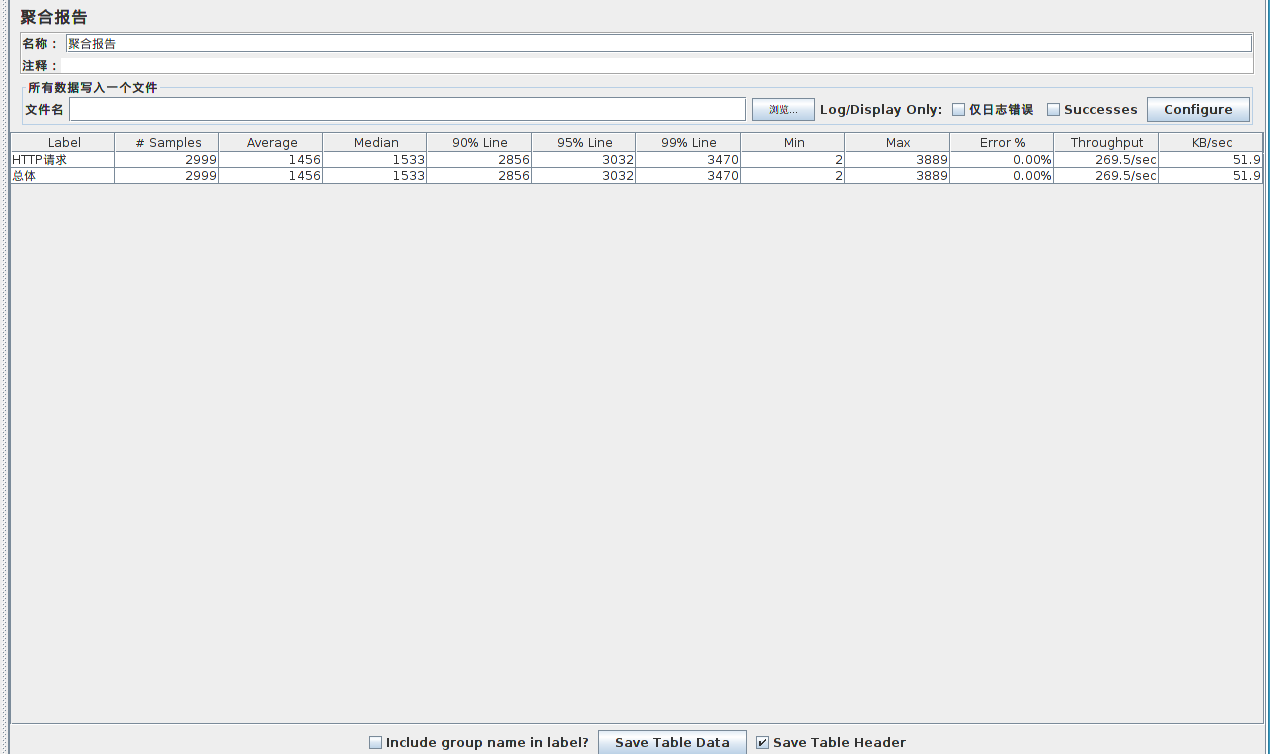Viewport: 1270px width, 754px height.
Task: Select the 总体 label cell
Action: pos(63,175)
